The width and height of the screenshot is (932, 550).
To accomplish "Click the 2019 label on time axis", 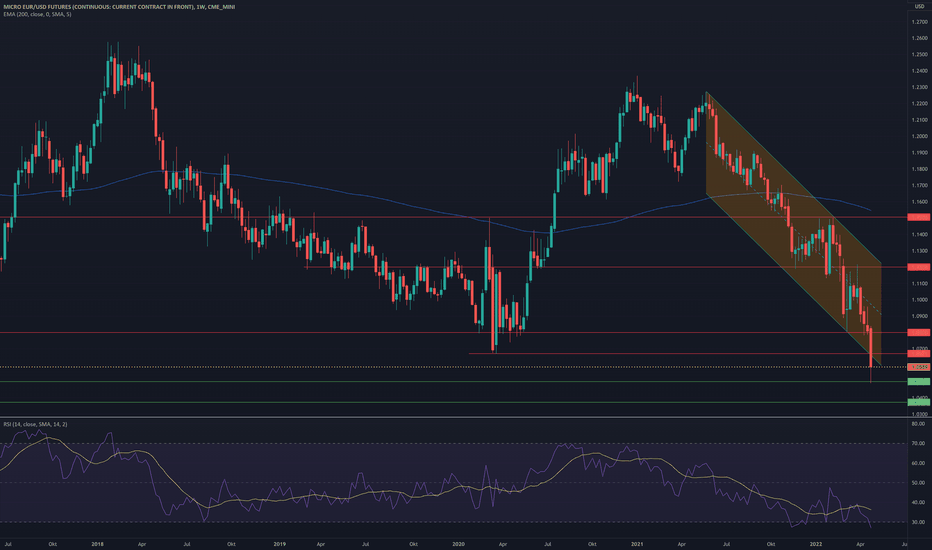I will point(279,544).
